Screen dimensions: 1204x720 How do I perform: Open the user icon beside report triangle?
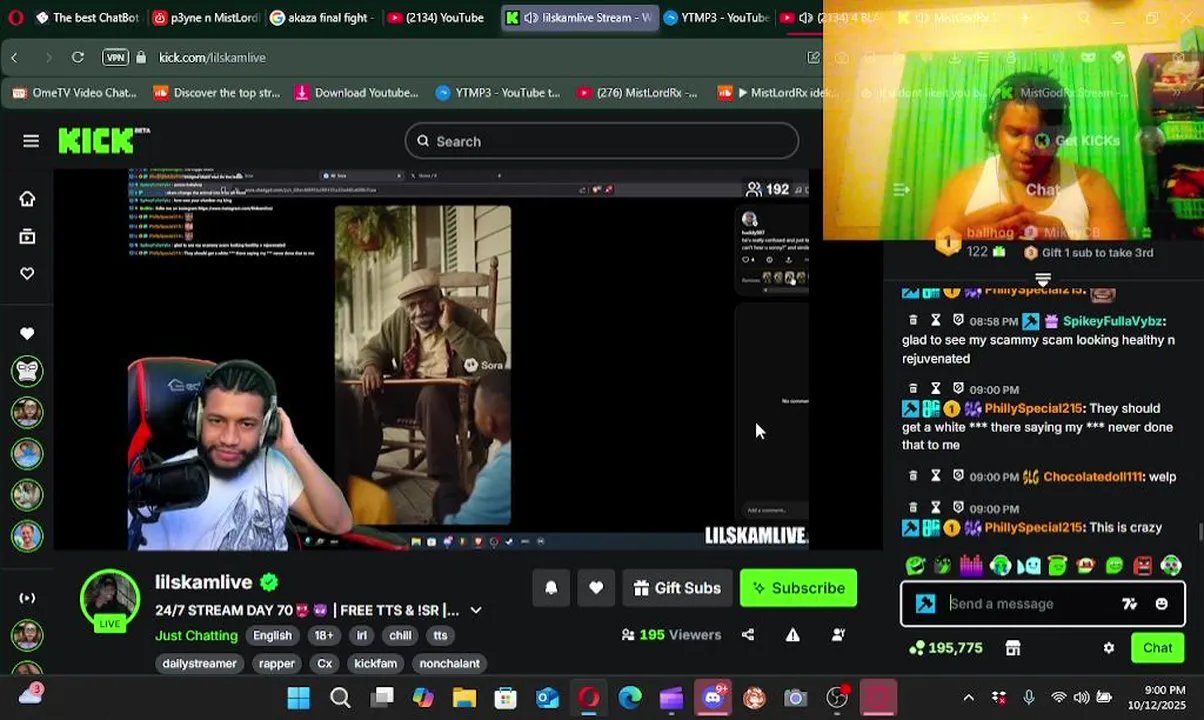838,635
